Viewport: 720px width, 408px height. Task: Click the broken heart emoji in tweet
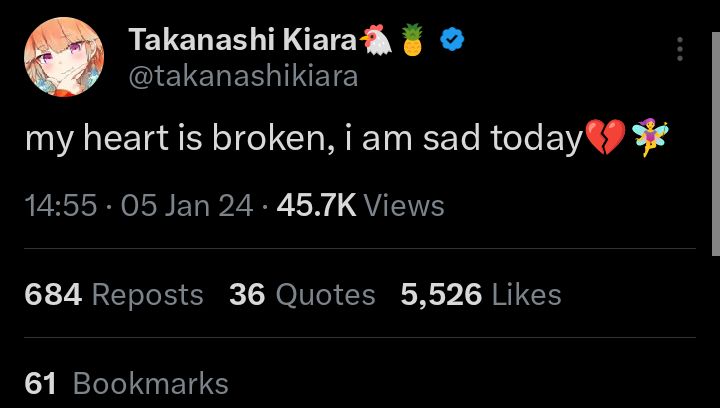coord(606,137)
